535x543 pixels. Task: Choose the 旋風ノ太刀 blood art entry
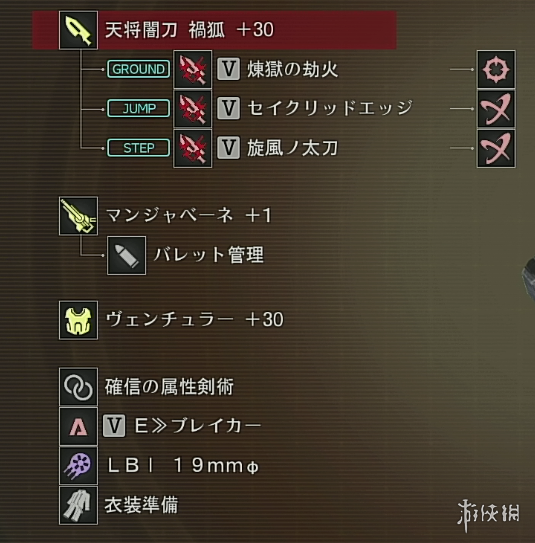(x=292, y=148)
